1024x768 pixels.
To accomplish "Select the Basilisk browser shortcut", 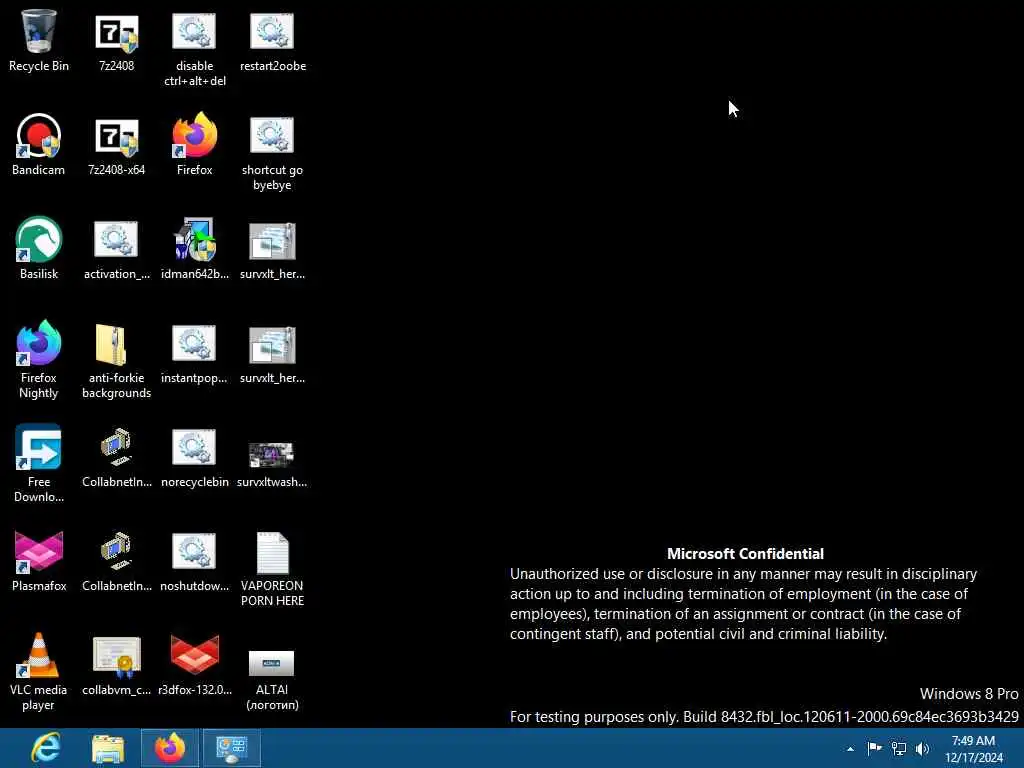I will [x=39, y=248].
